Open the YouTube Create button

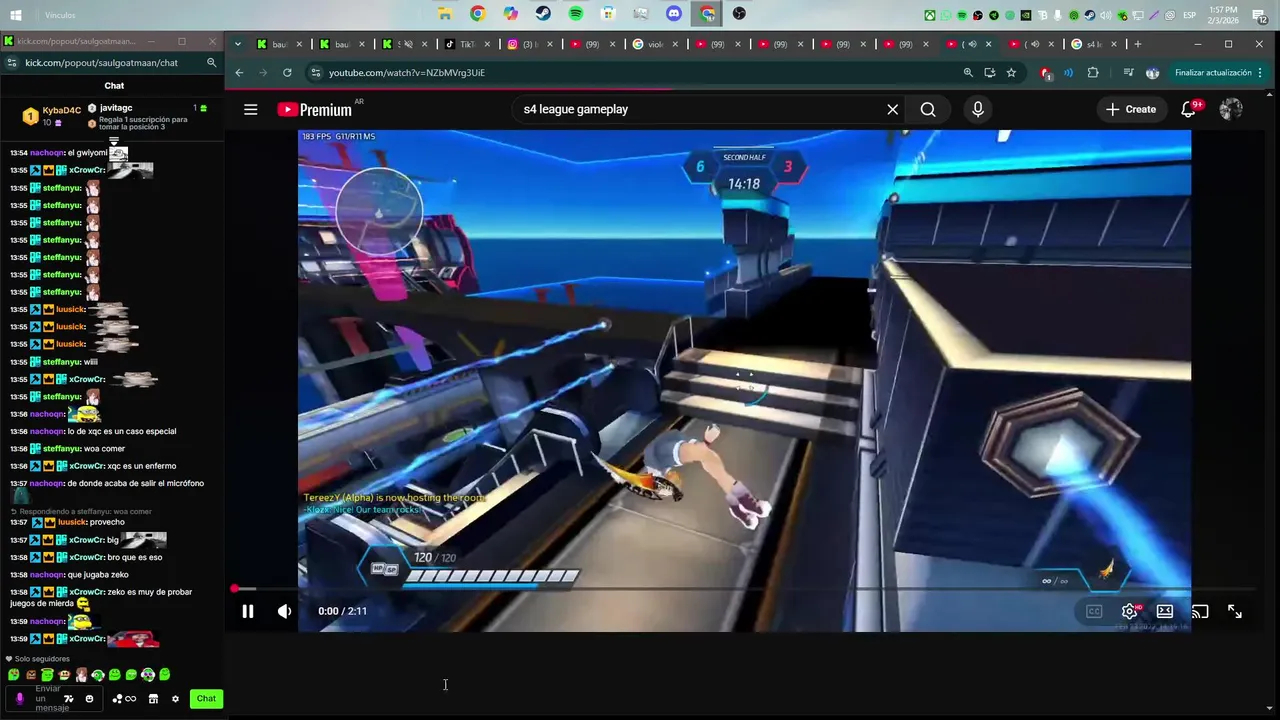[1131, 109]
